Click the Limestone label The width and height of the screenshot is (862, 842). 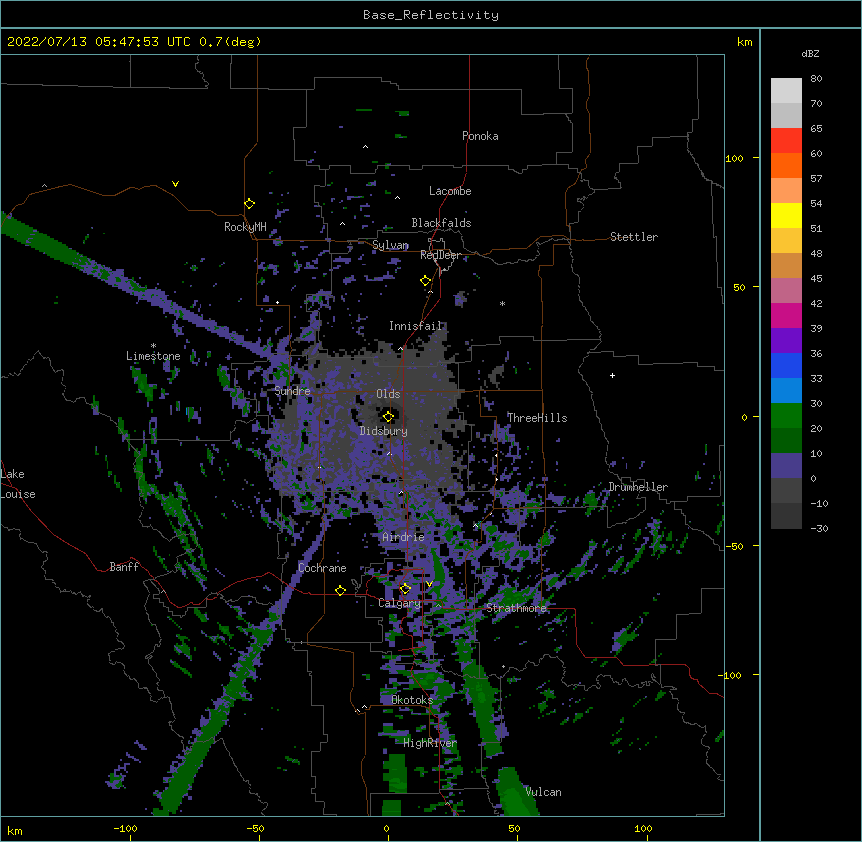coord(153,356)
